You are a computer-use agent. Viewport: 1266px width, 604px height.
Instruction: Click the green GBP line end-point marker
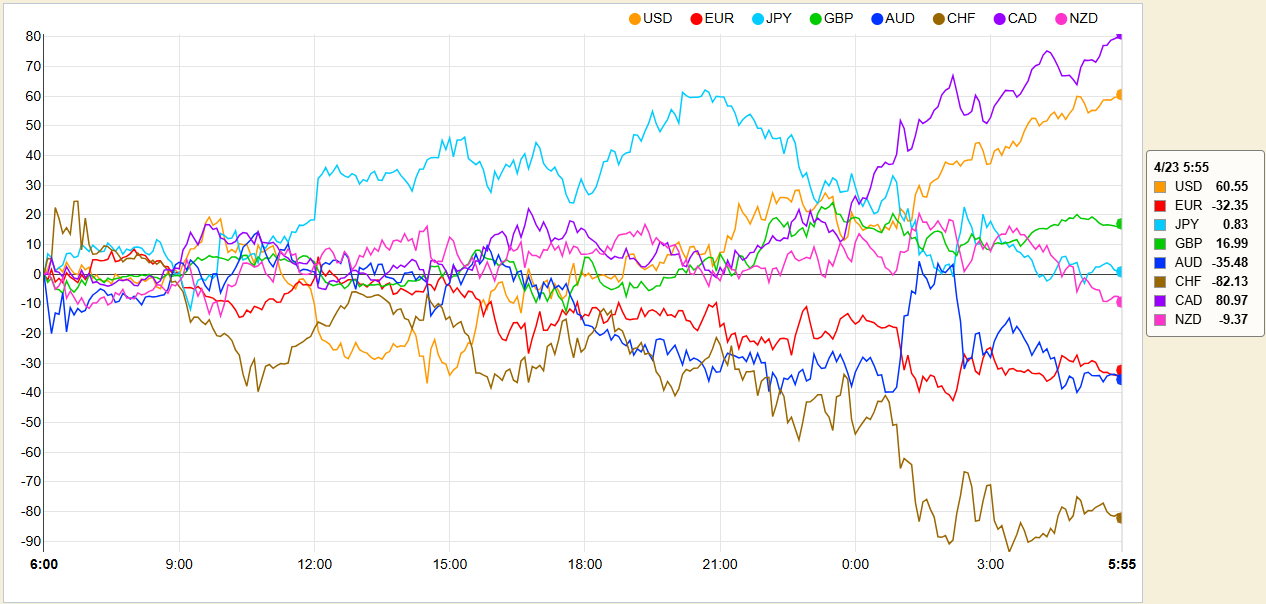(1120, 223)
